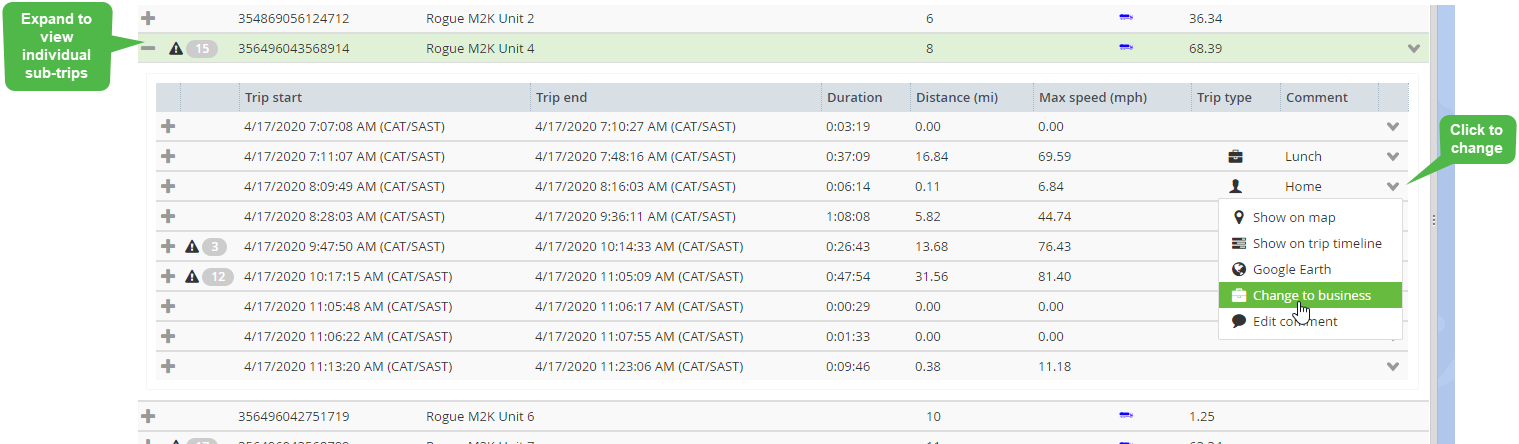
Task: Click duration value 1:08:08
Action: [x=848, y=216]
